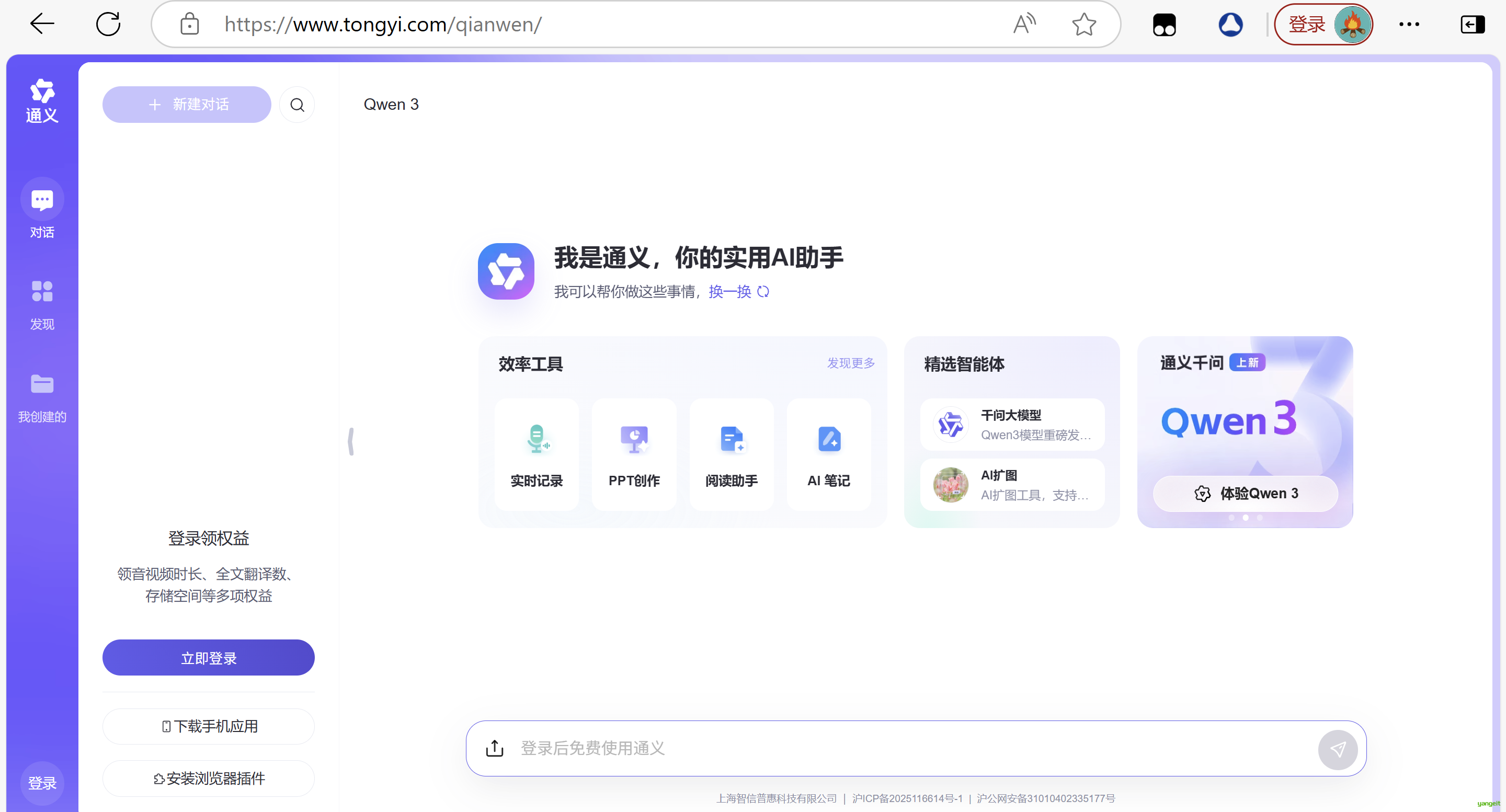Screen dimensions: 1506x812
Task: Open the 阅读助手 document tool
Action: coord(732,454)
